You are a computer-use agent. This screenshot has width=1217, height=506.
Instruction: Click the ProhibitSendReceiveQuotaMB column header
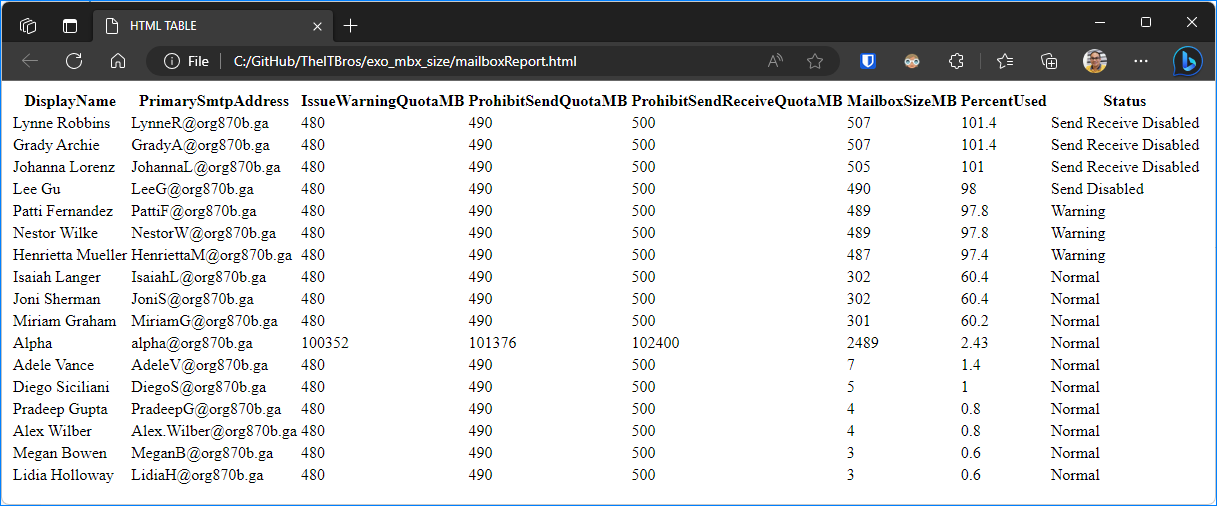pos(737,101)
